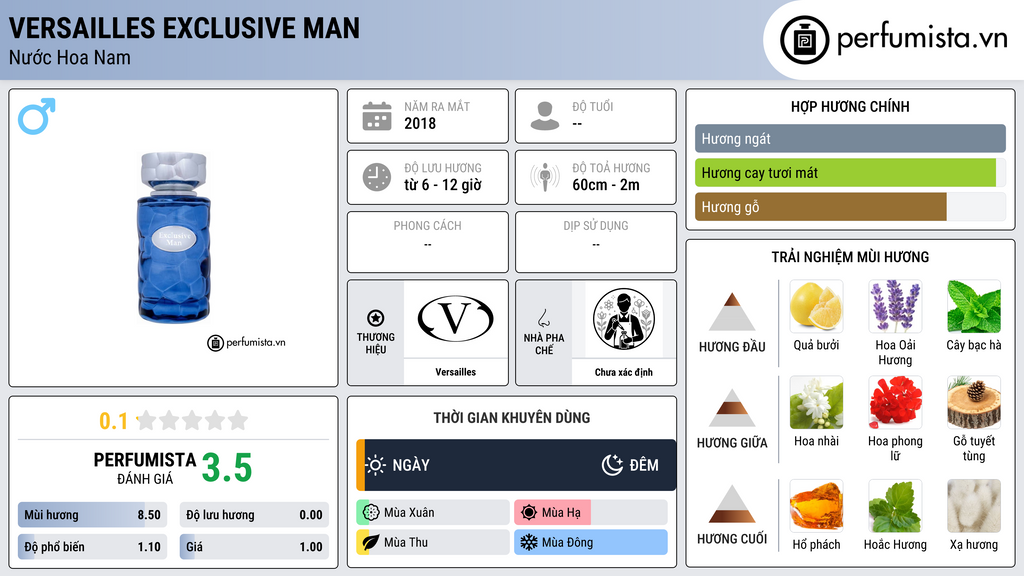Click the sun icon next to Ngày

pyautogui.click(x=376, y=465)
